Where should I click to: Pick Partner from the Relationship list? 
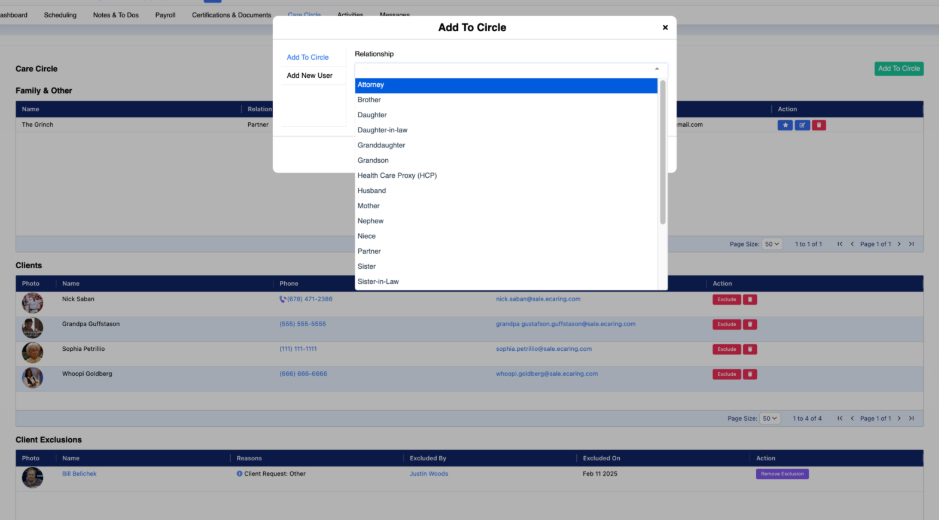(506, 252)
